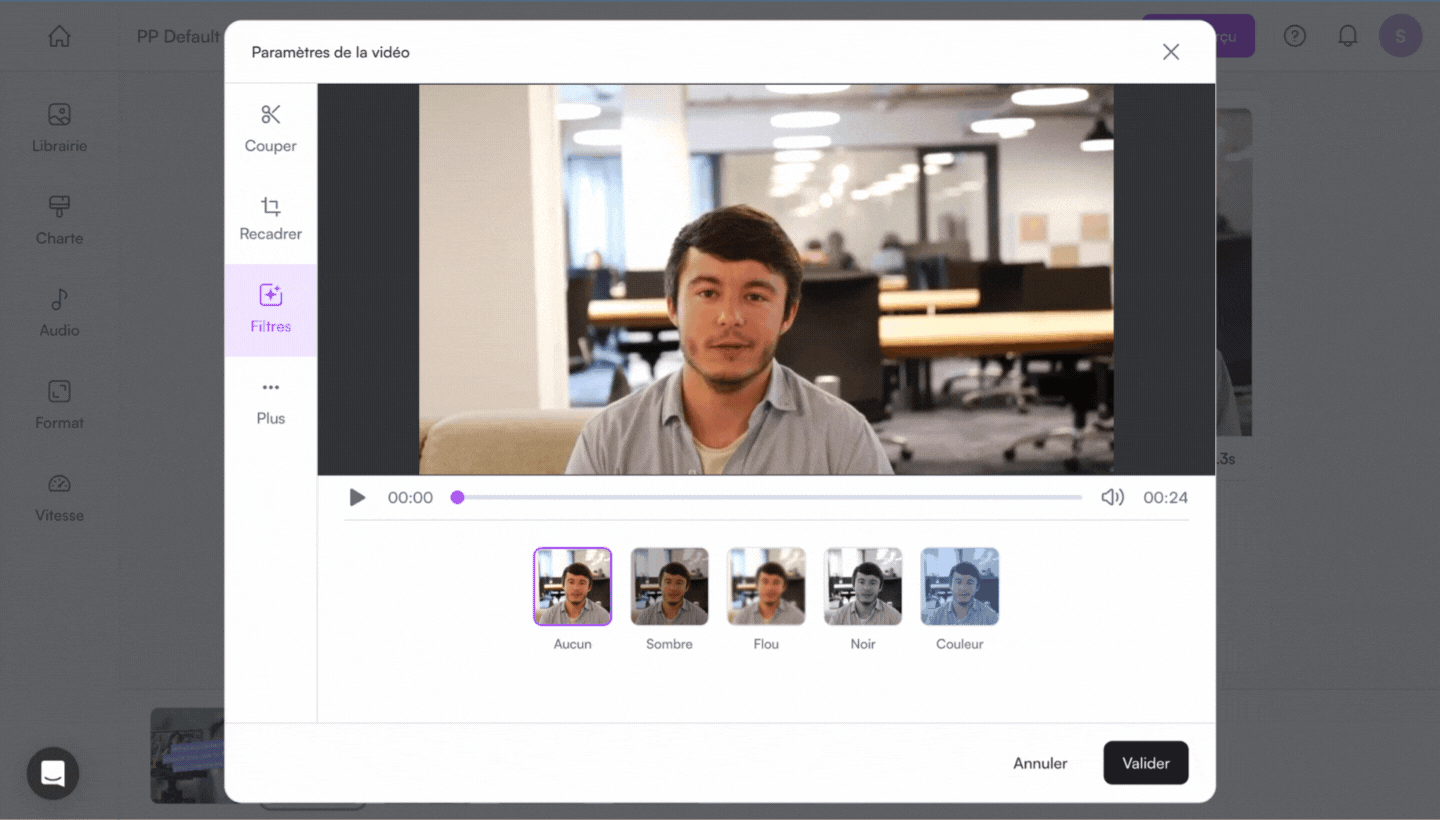The width and height of the screenshot is (1440, 820).
Task: Play the video preview
Action: (357, 497)
